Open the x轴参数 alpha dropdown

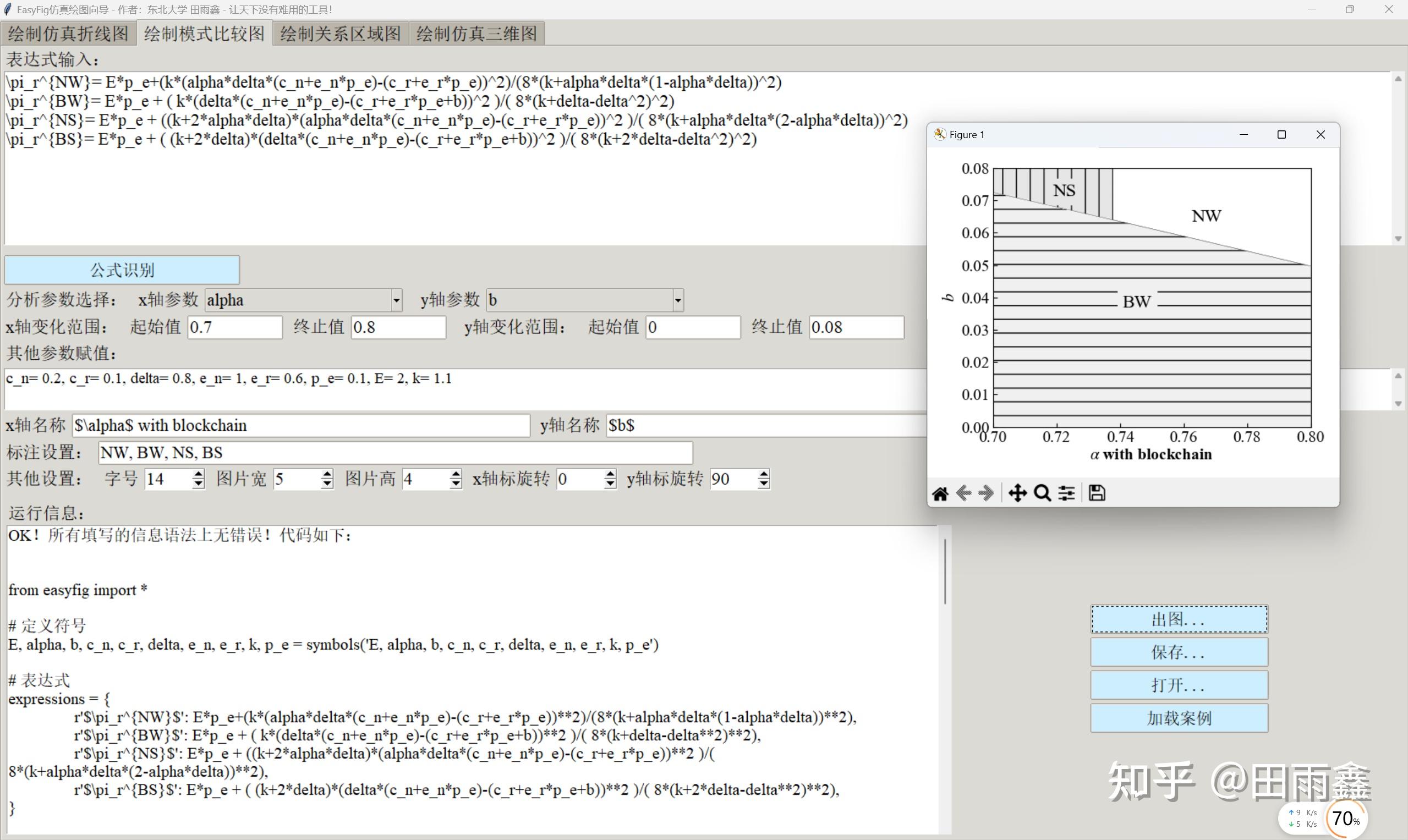[396, 300]
